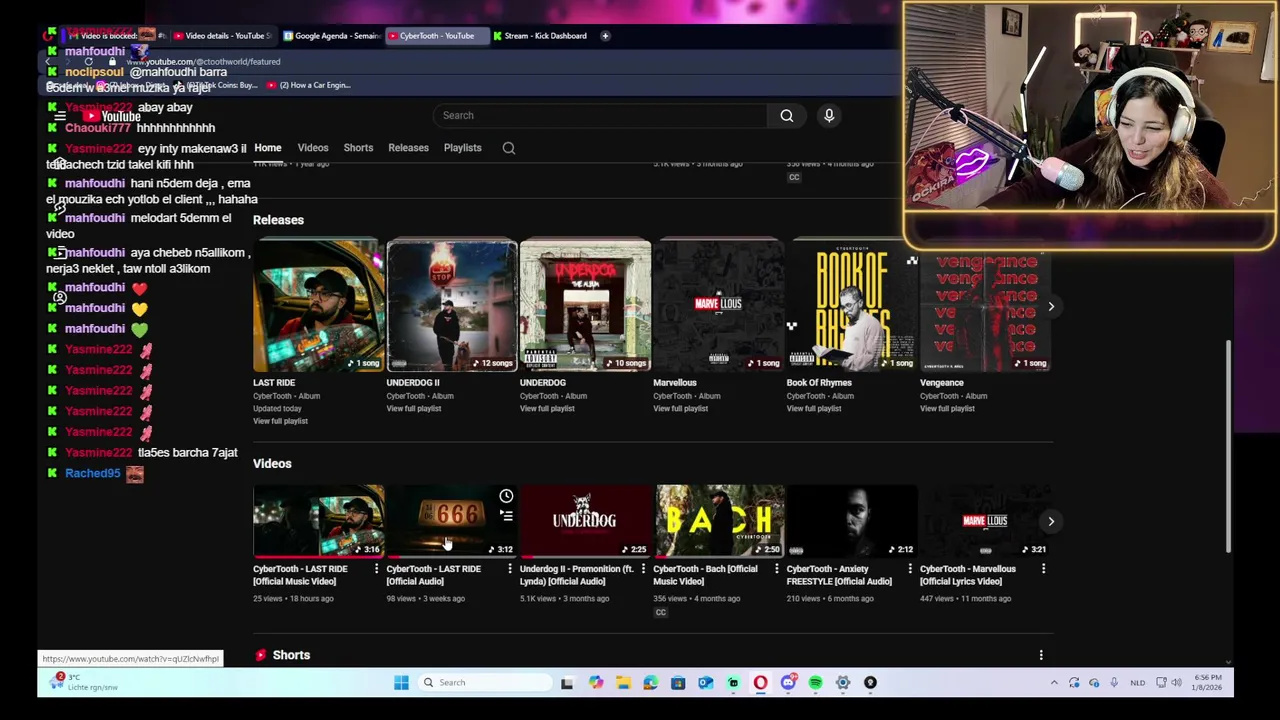
Task: View full playlist for Marvellous
Action: (x=680, y=409)
